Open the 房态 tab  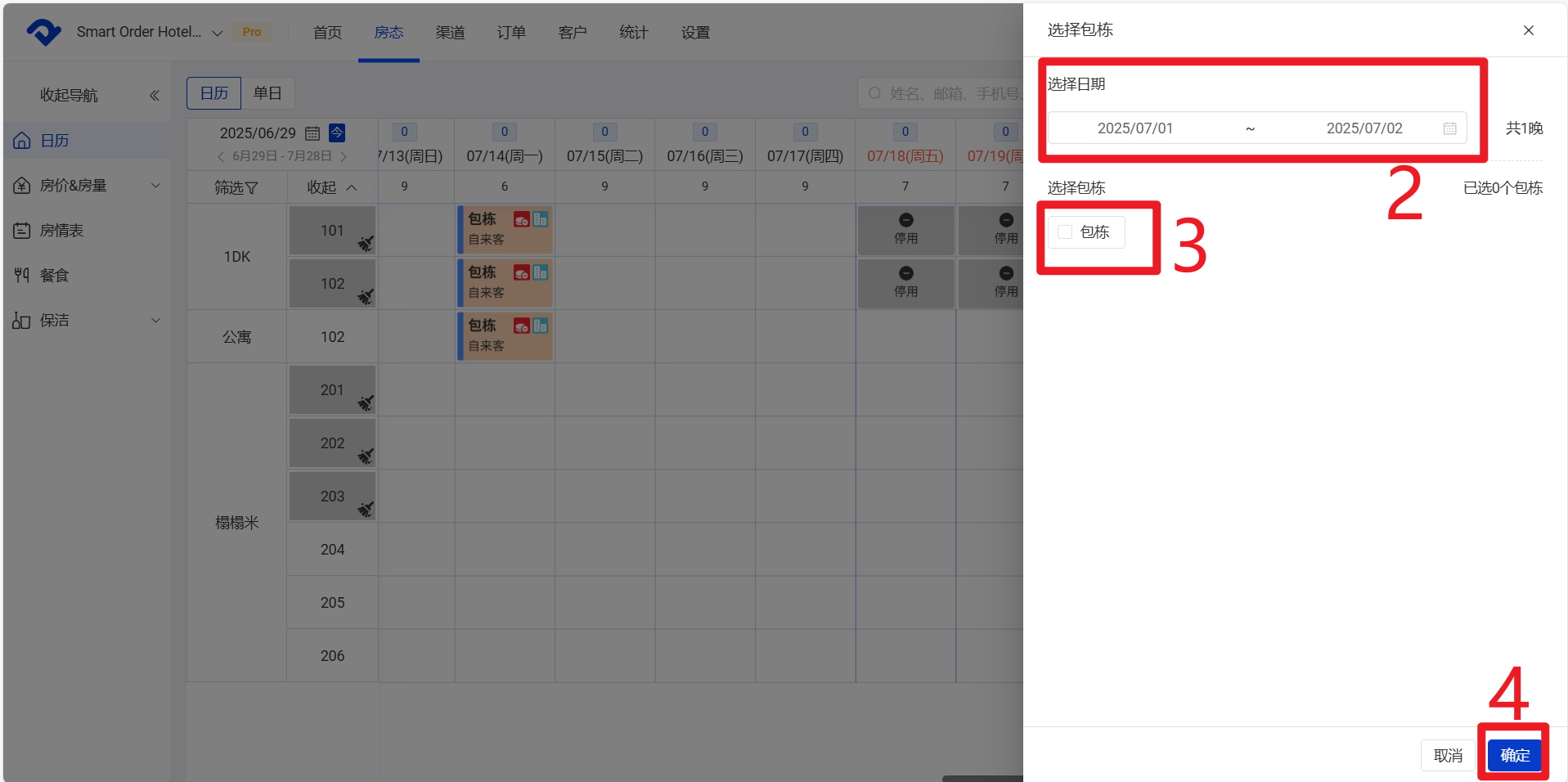click(389, 33)
